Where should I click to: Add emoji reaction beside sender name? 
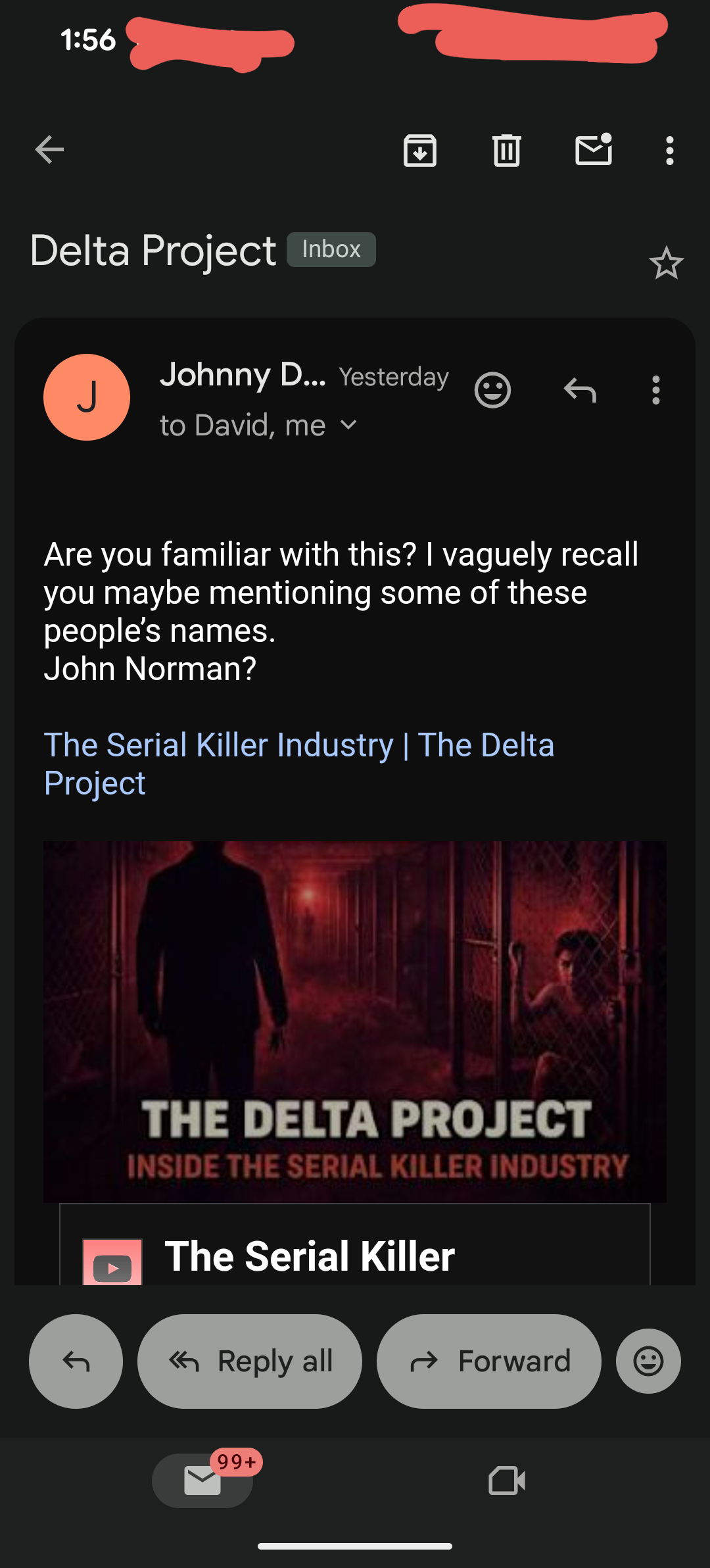492,391
